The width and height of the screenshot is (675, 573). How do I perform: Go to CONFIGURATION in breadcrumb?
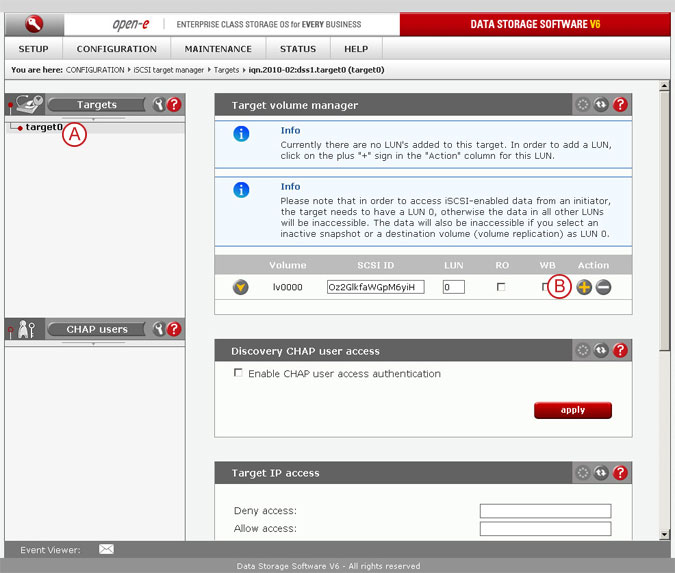coord(95,70)
